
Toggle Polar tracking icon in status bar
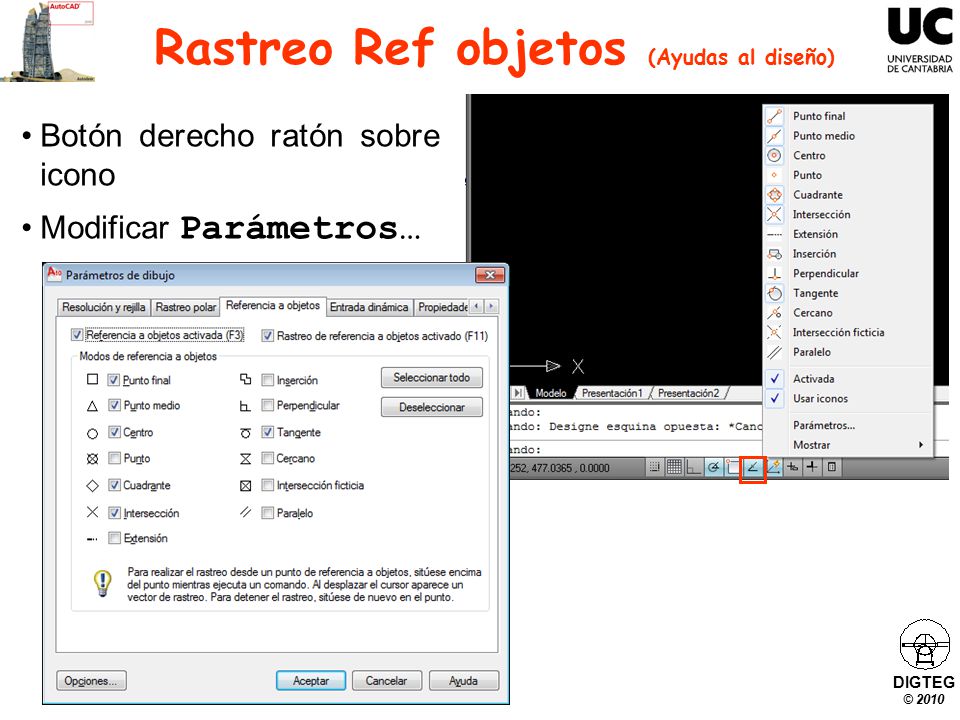tap(713, 468)
